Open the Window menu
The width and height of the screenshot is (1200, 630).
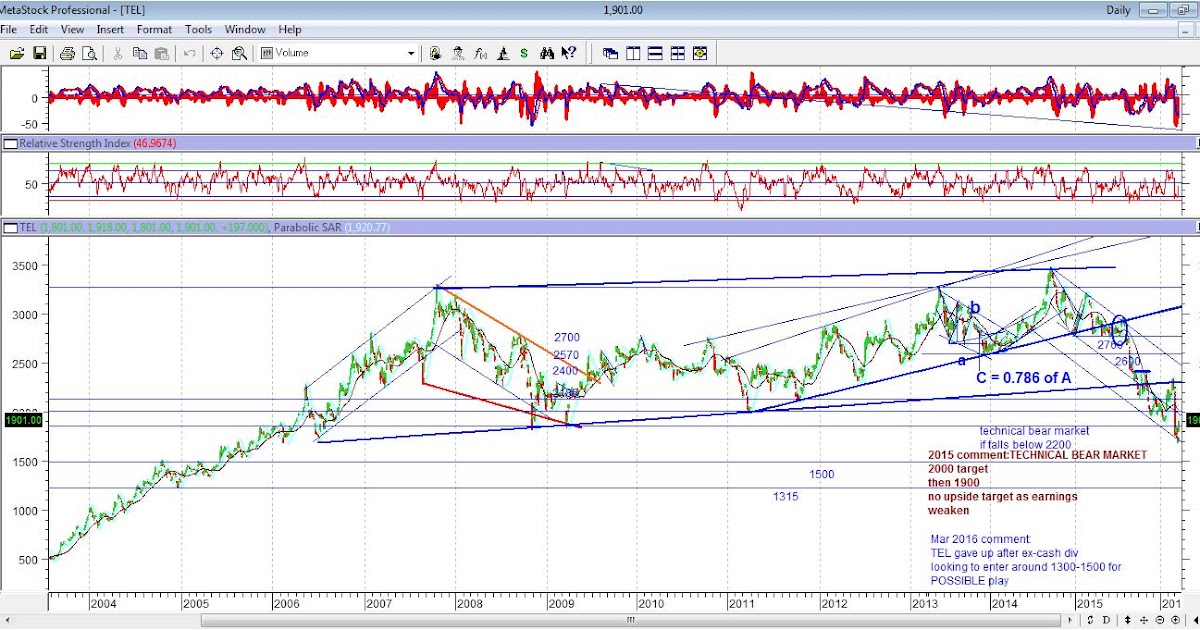tap(245, 29)
